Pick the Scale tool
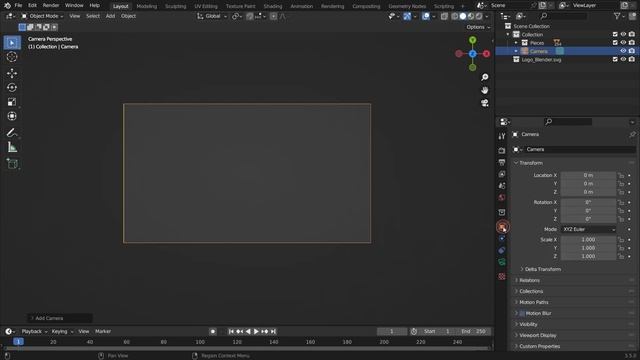This screenshot has height=360, width=640. point(12,102)
